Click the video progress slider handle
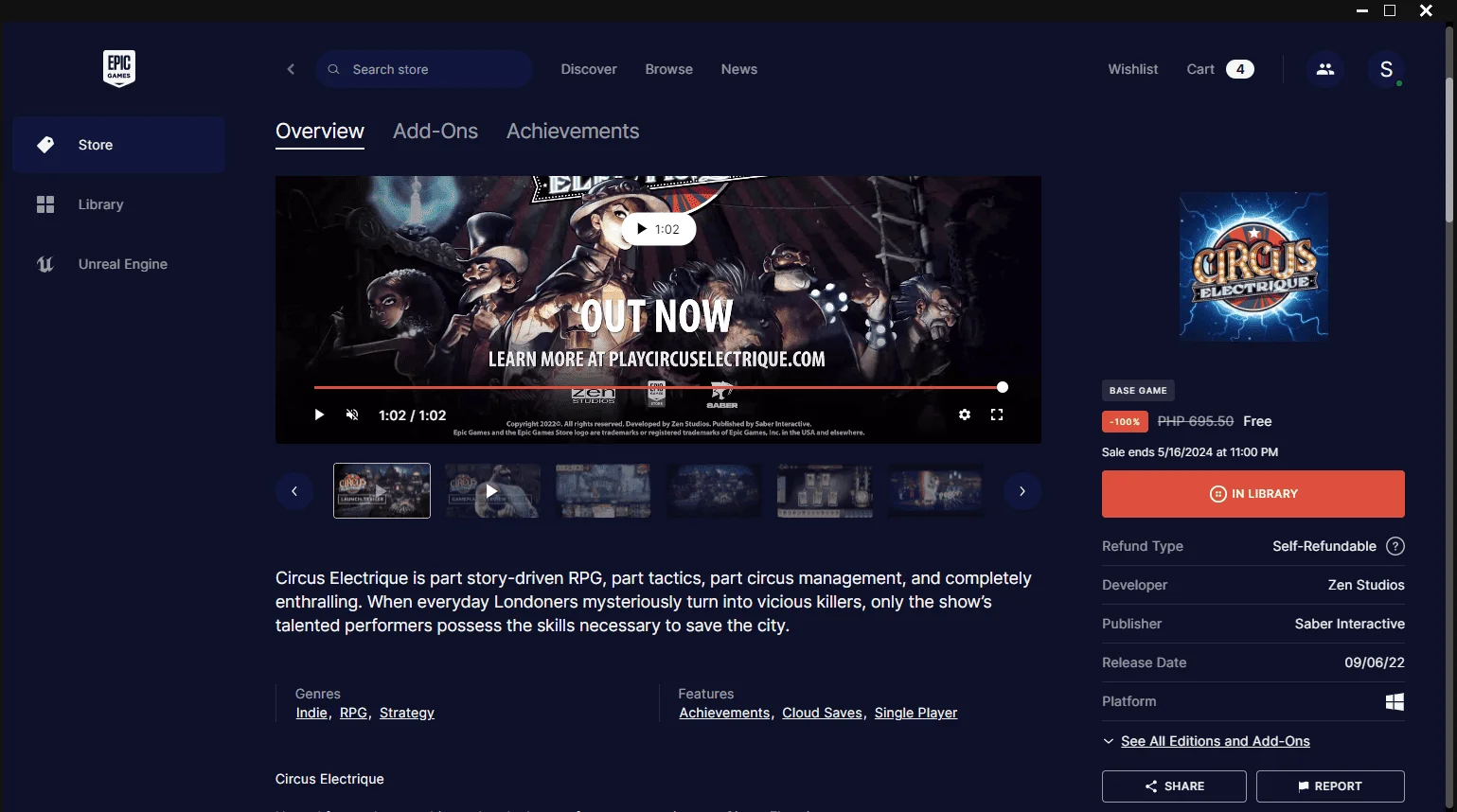This screenshot has width=1457, height=812. 1003,387
